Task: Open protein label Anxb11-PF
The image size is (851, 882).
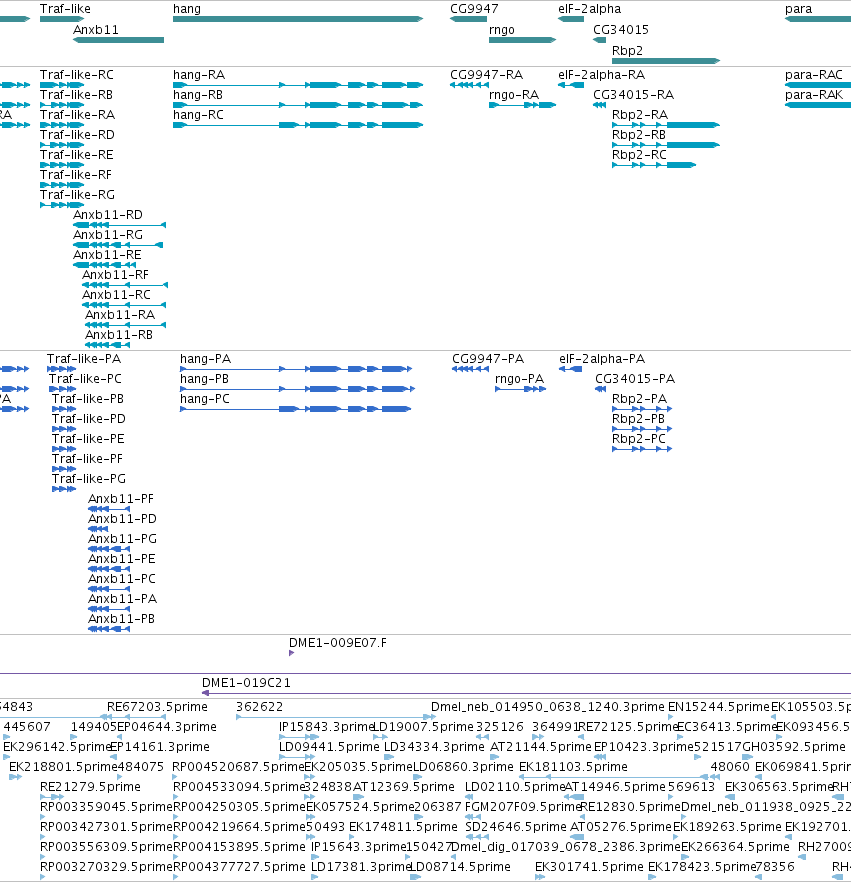Action: [x=121, y=499]
